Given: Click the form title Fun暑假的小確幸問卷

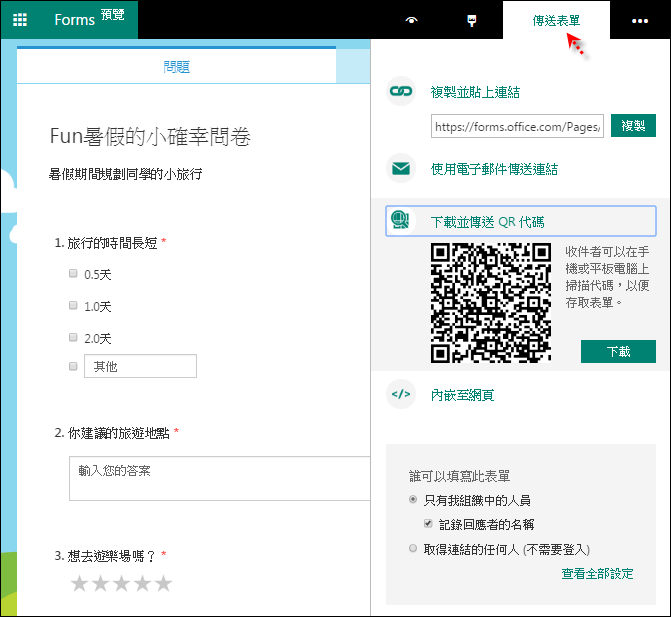Looking at the screenshot, I should [x=150, y=136].
